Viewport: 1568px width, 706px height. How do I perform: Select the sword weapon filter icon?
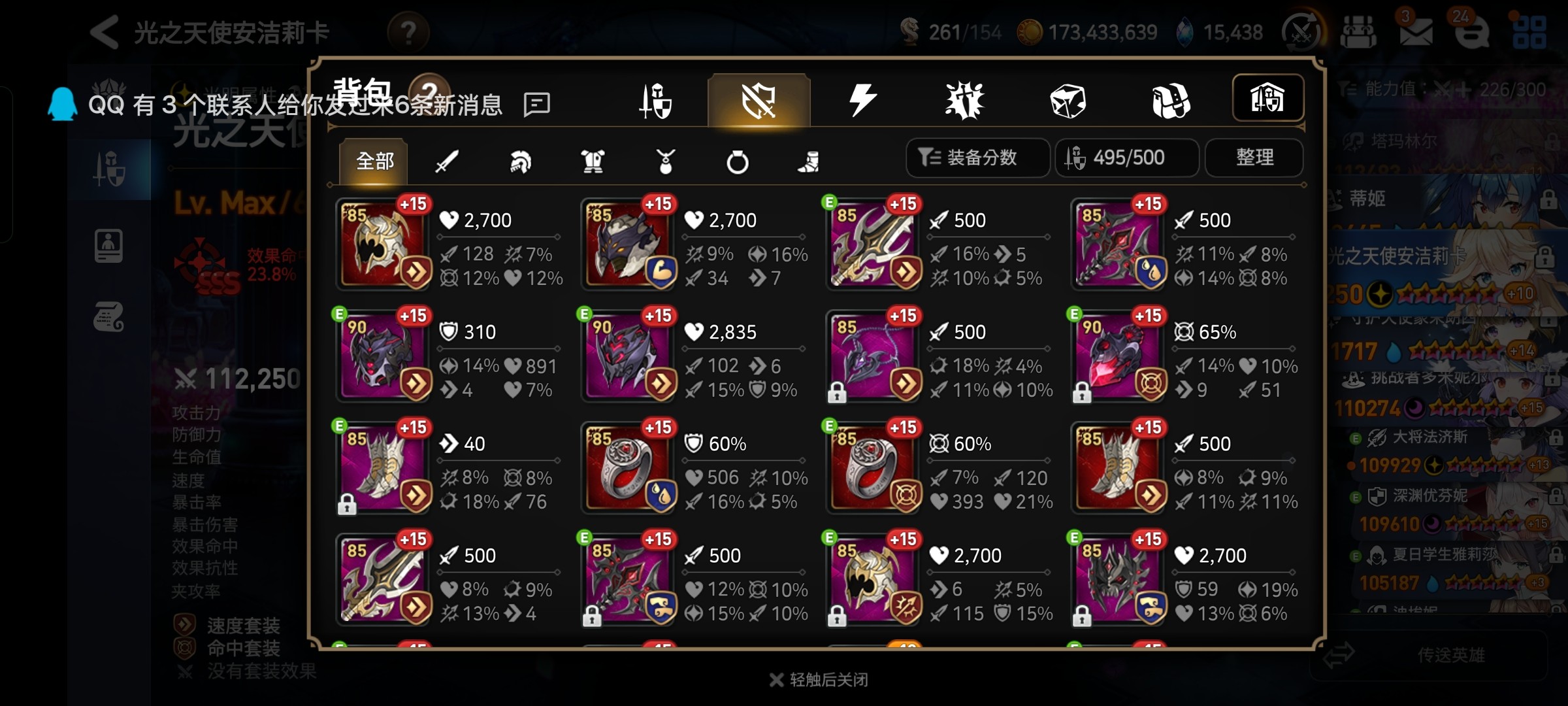pos(448,161)
